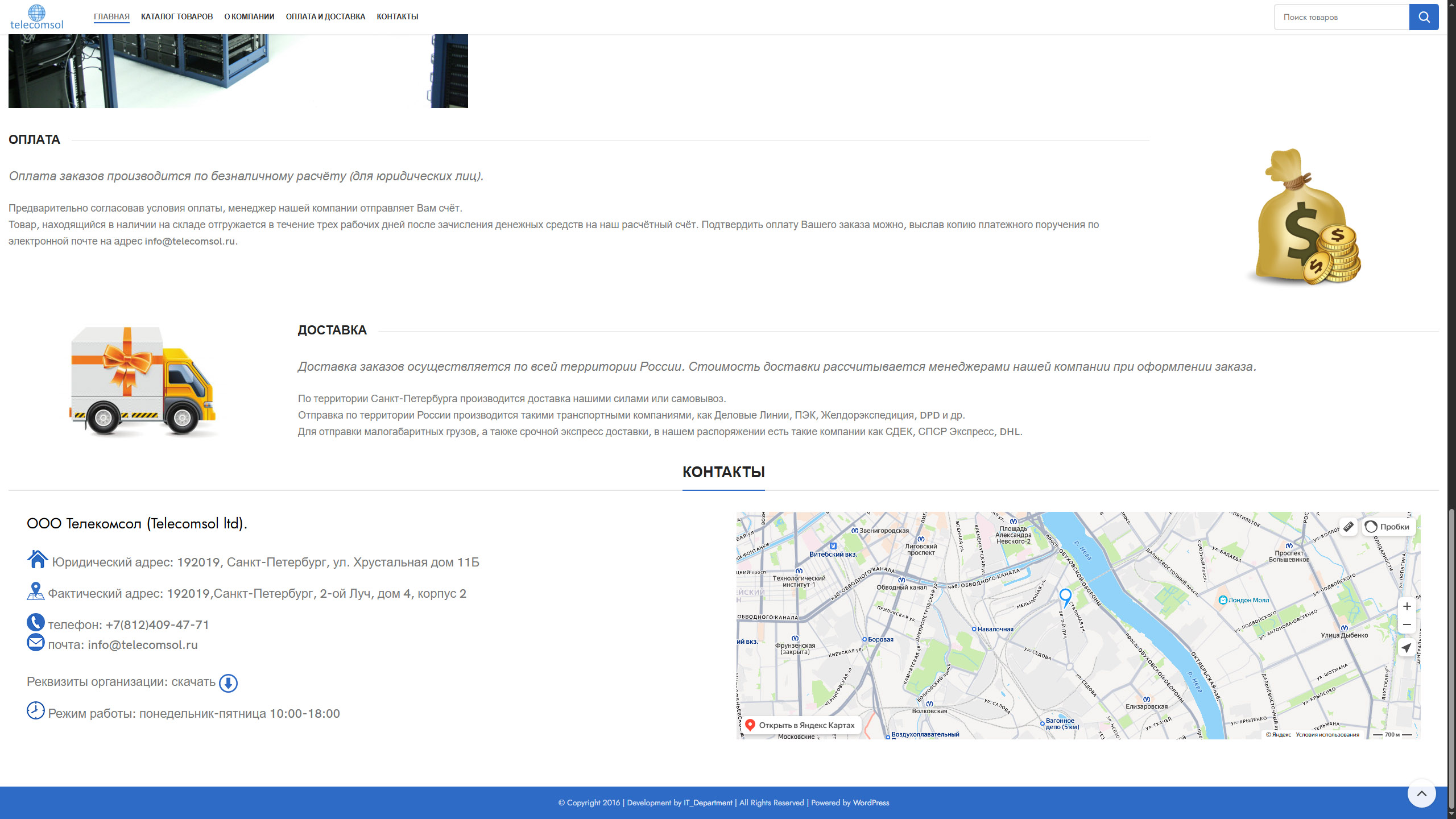The image size is (1456, 819).
Task: Click the telecomsol globe logo
Action: 36,16
